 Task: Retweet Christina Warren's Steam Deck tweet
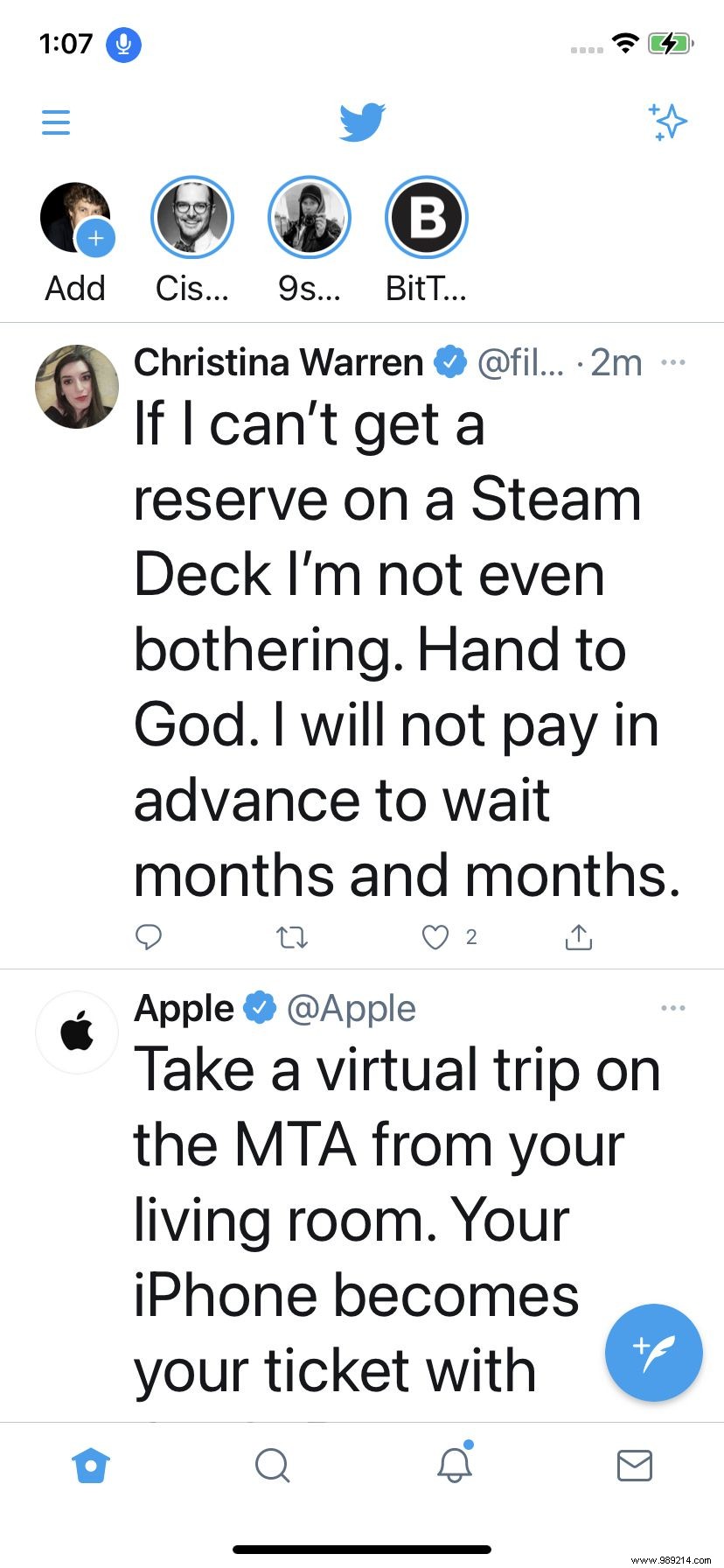(x=292, y=937)
